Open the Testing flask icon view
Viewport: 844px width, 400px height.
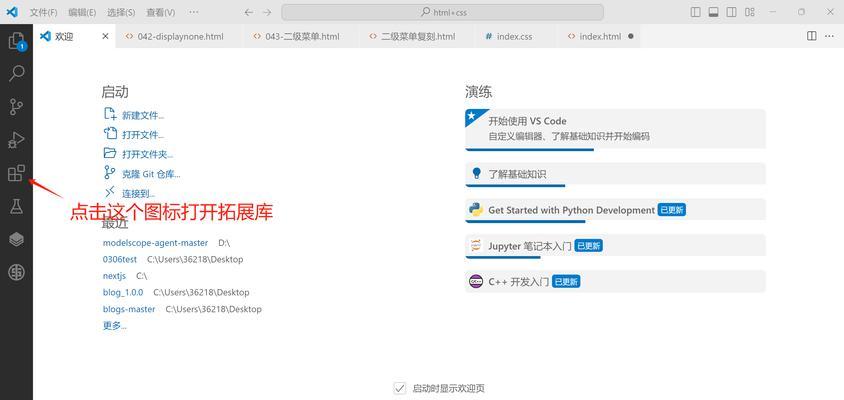point(17,206)
